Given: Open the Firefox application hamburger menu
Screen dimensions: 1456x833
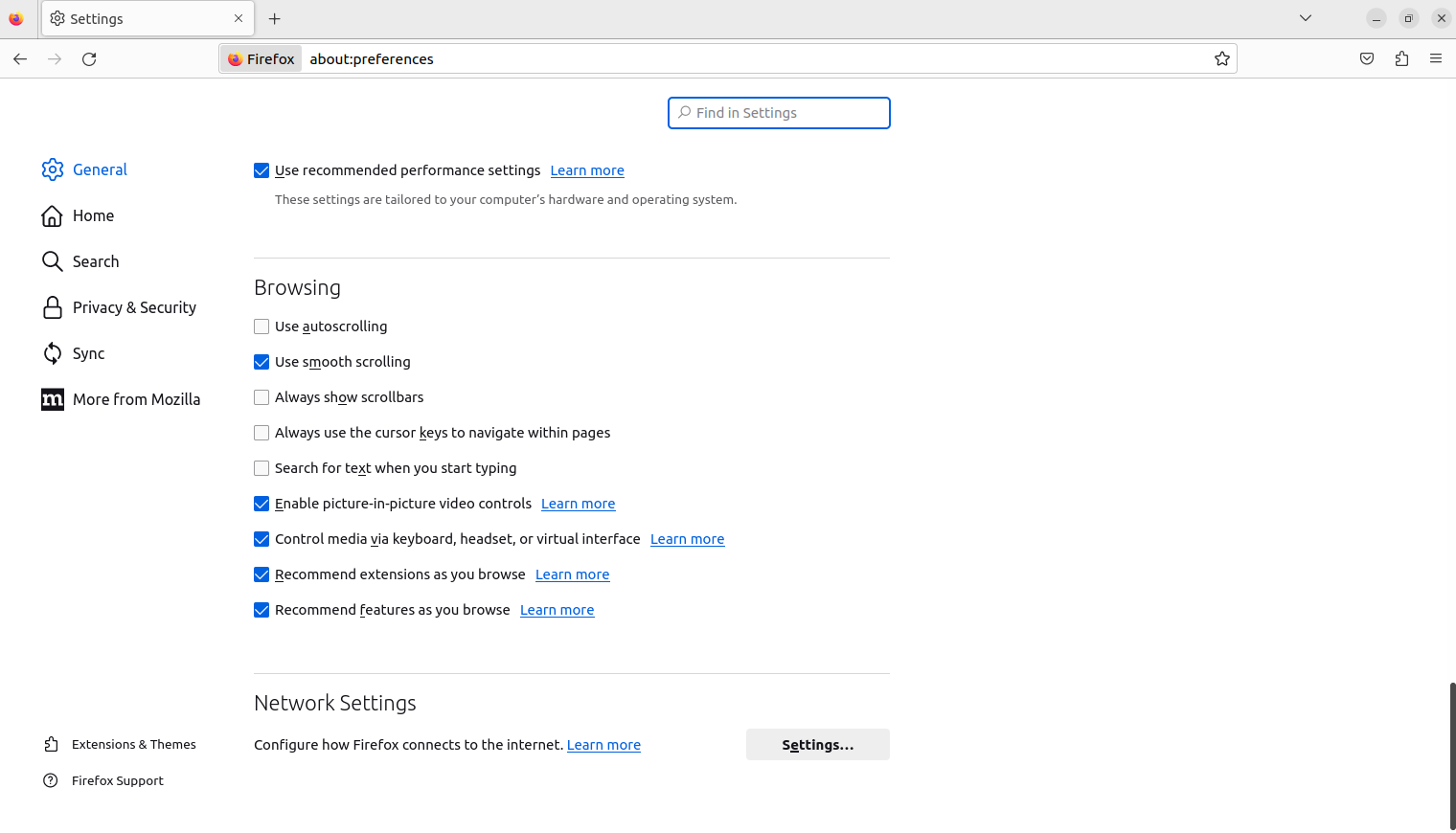Looking at the screenshot, I should click(x=1435, y=59).
